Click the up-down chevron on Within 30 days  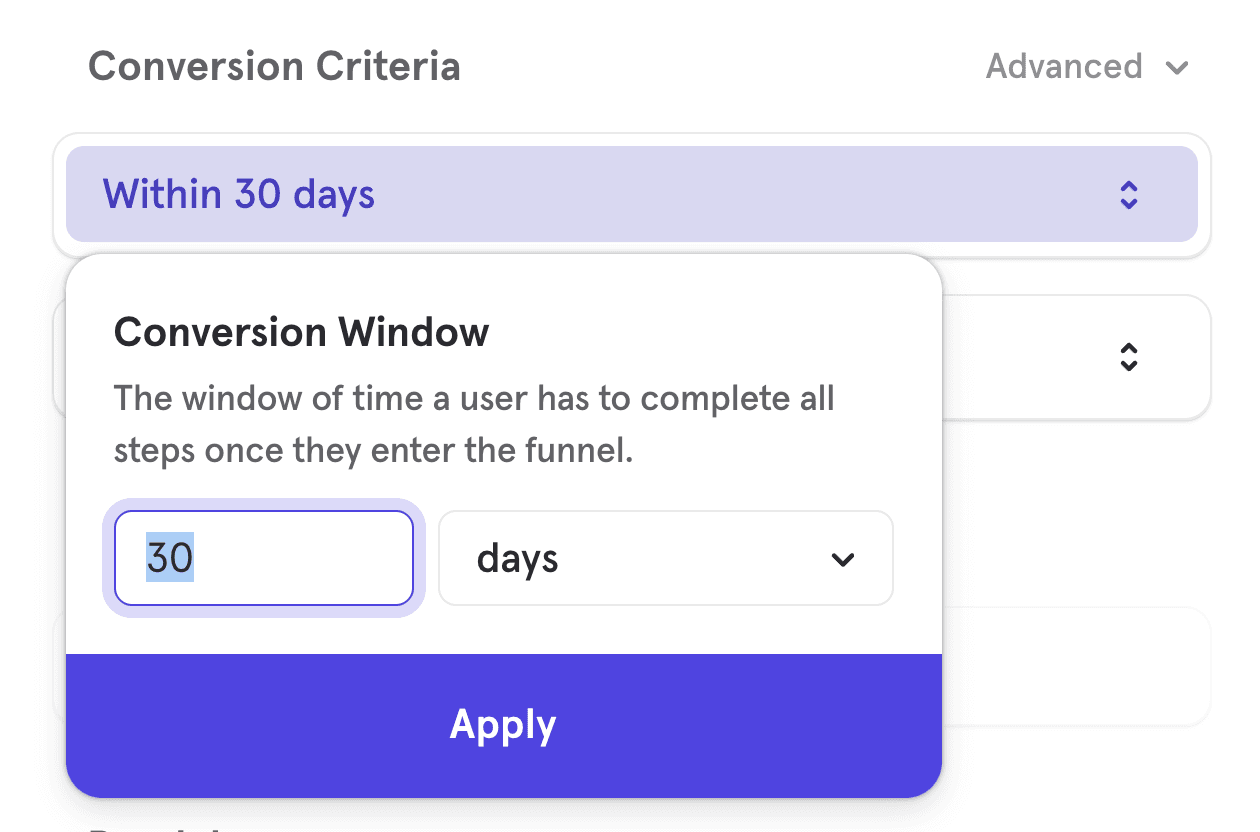[x=1128, y=195]
